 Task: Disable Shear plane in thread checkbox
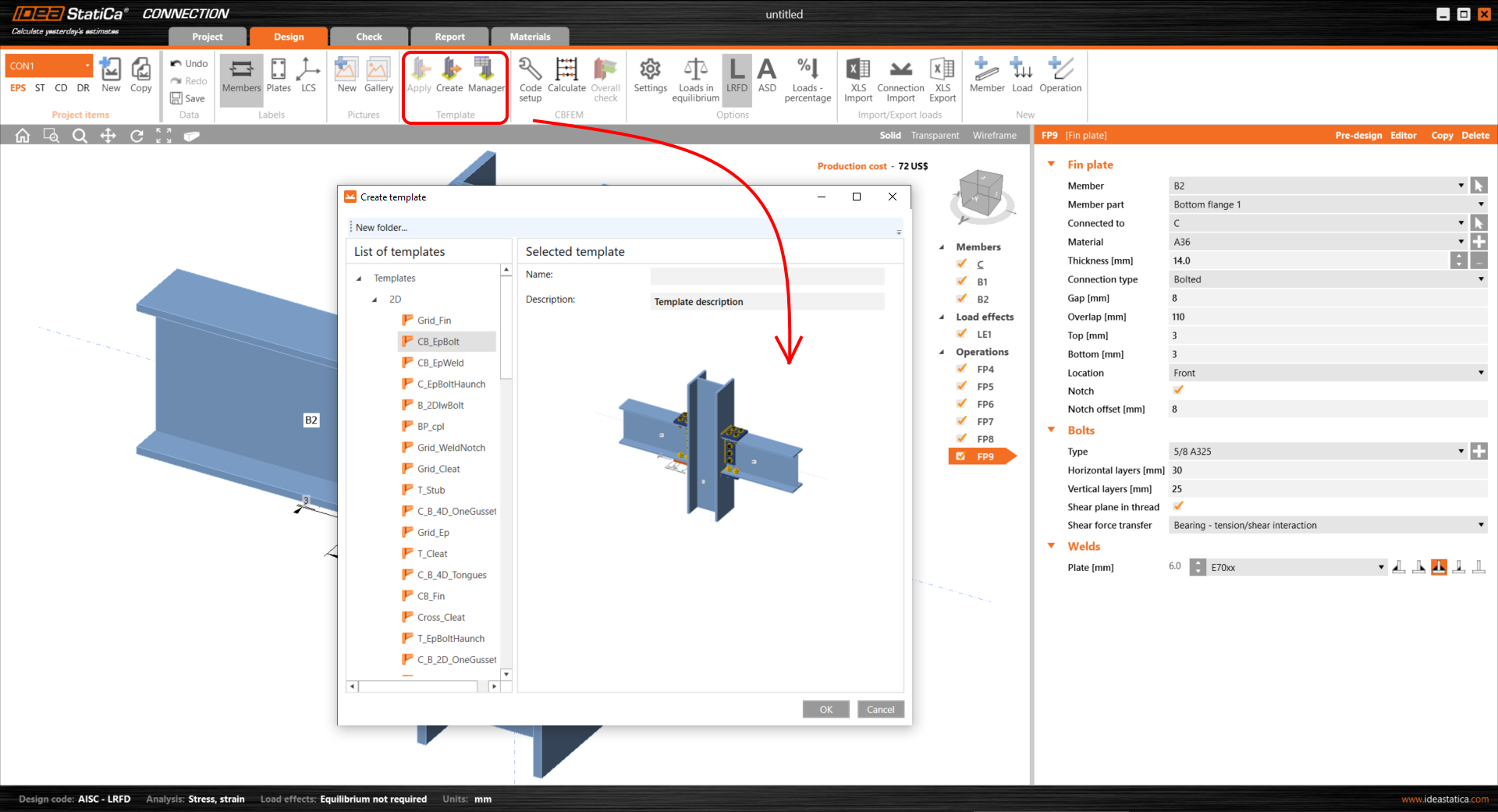pos(1178,507)
